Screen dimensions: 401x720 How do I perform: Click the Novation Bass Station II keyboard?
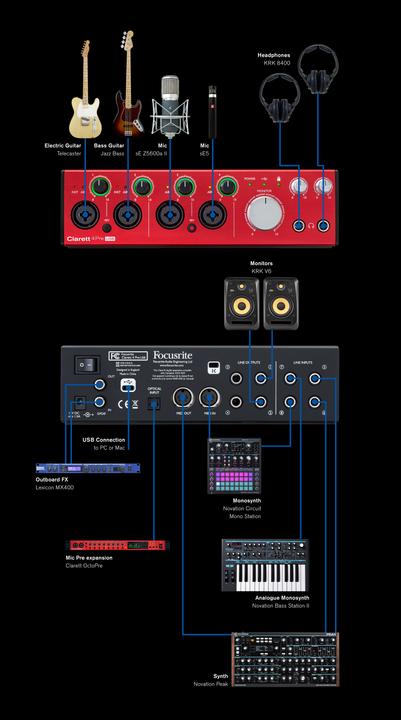(265, 565)
